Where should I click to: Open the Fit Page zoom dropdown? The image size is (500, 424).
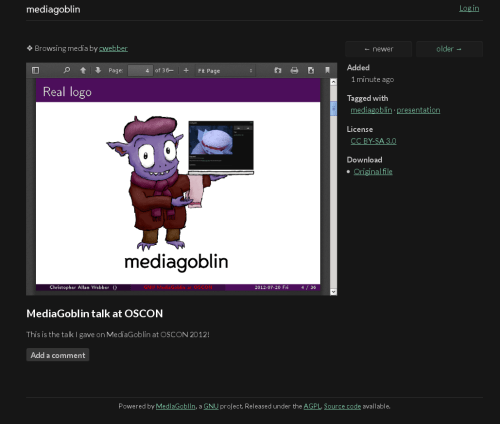tap(225, 71)
